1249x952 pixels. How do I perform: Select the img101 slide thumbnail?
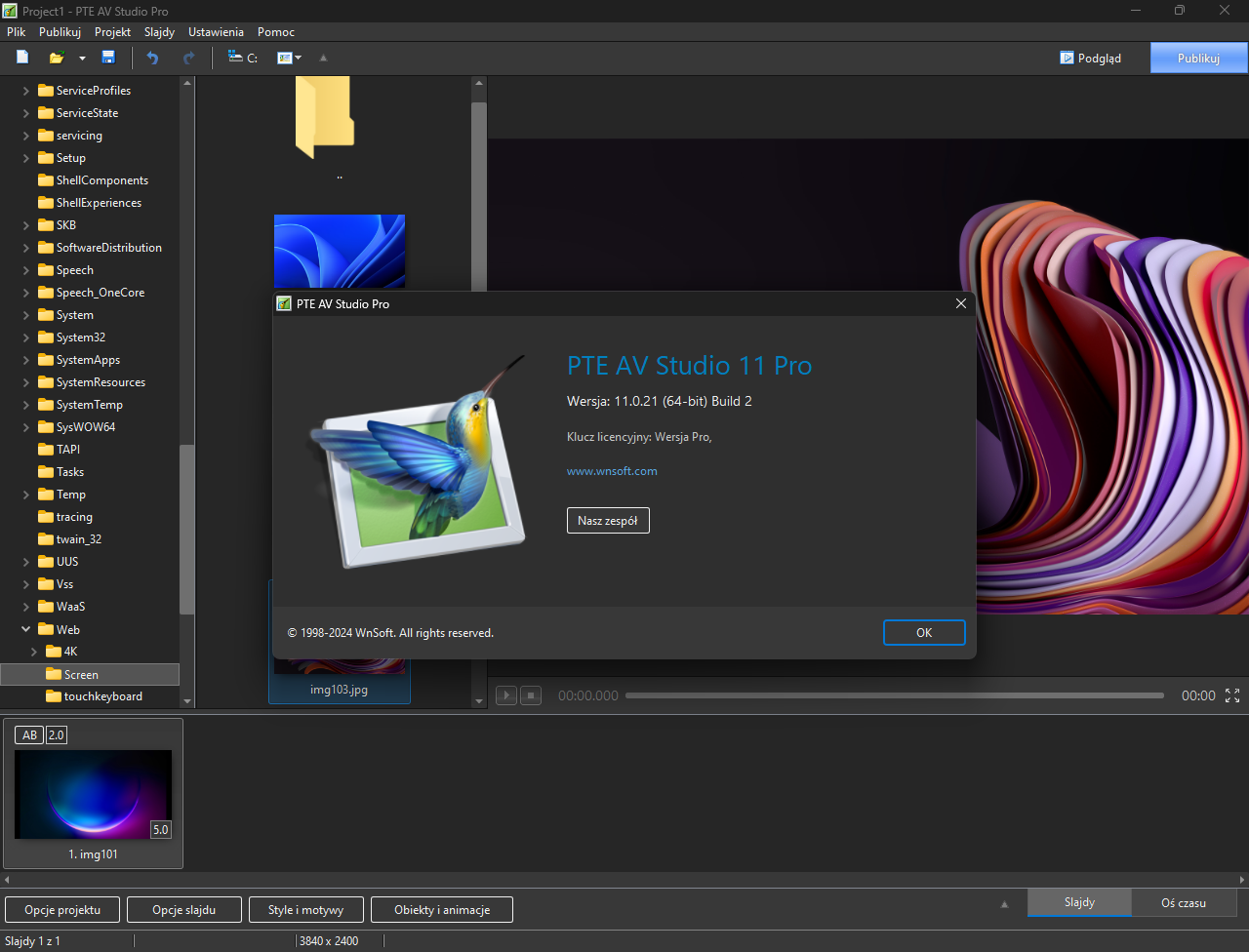point(94,793)
